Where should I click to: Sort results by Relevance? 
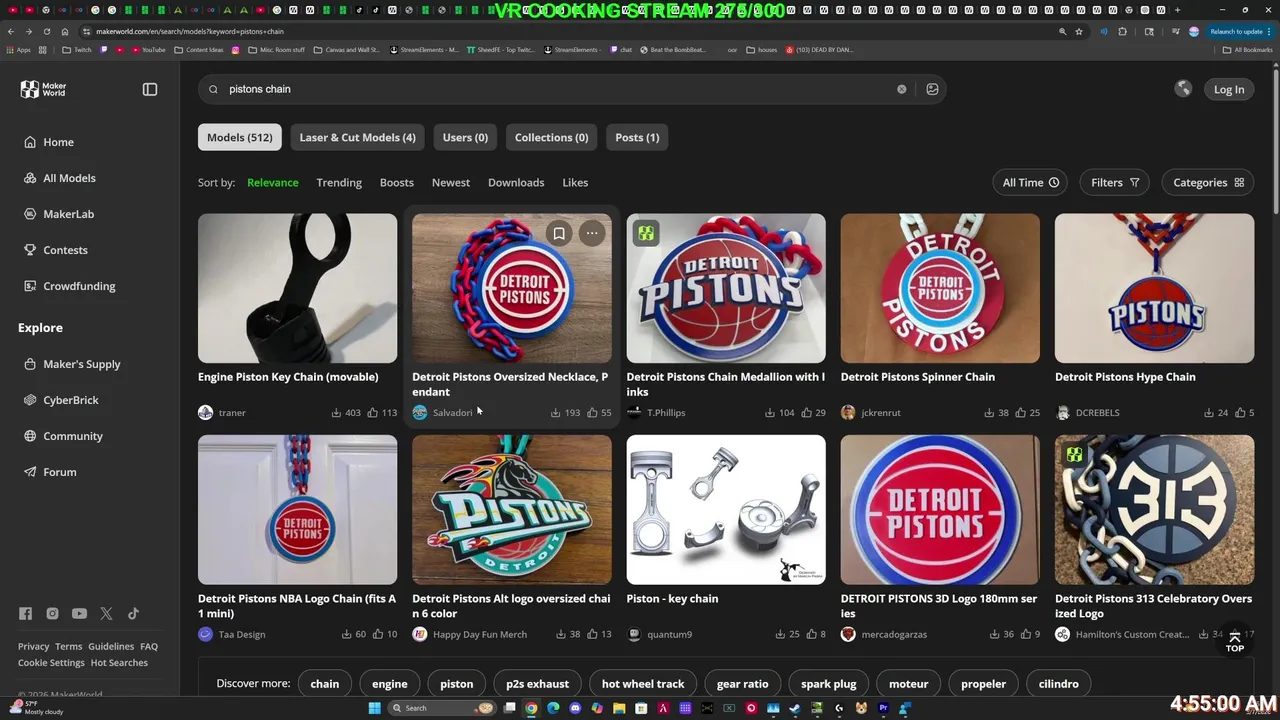click(273, 182)
